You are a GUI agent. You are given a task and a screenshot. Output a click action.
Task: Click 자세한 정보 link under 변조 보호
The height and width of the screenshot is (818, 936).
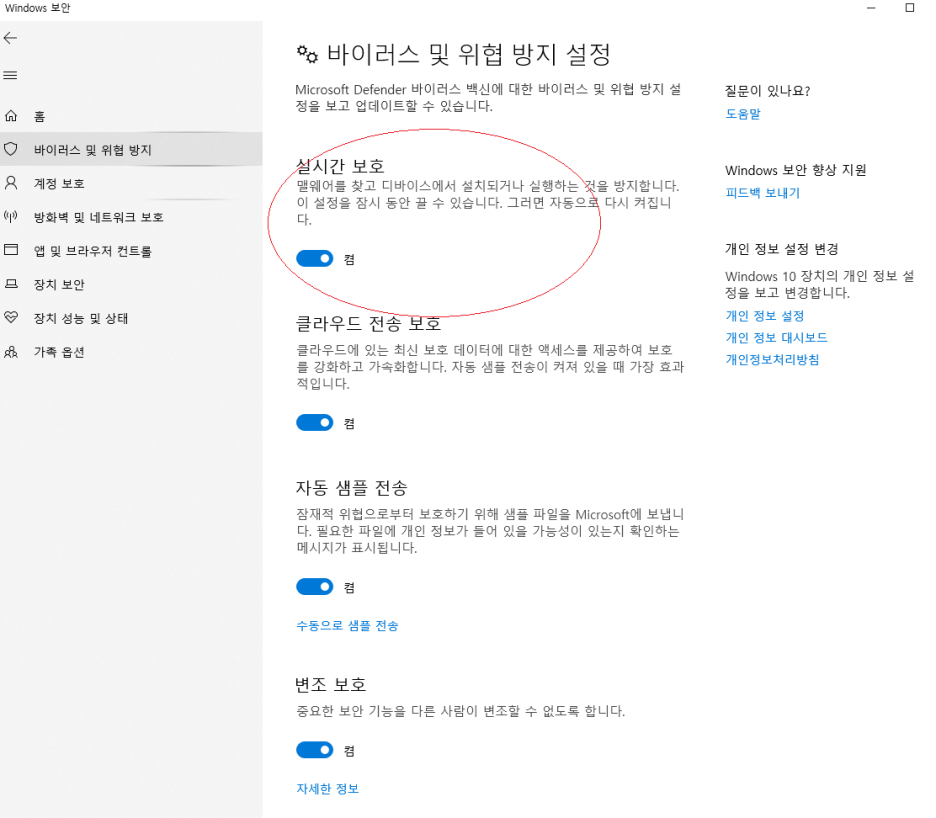[328, 788]
